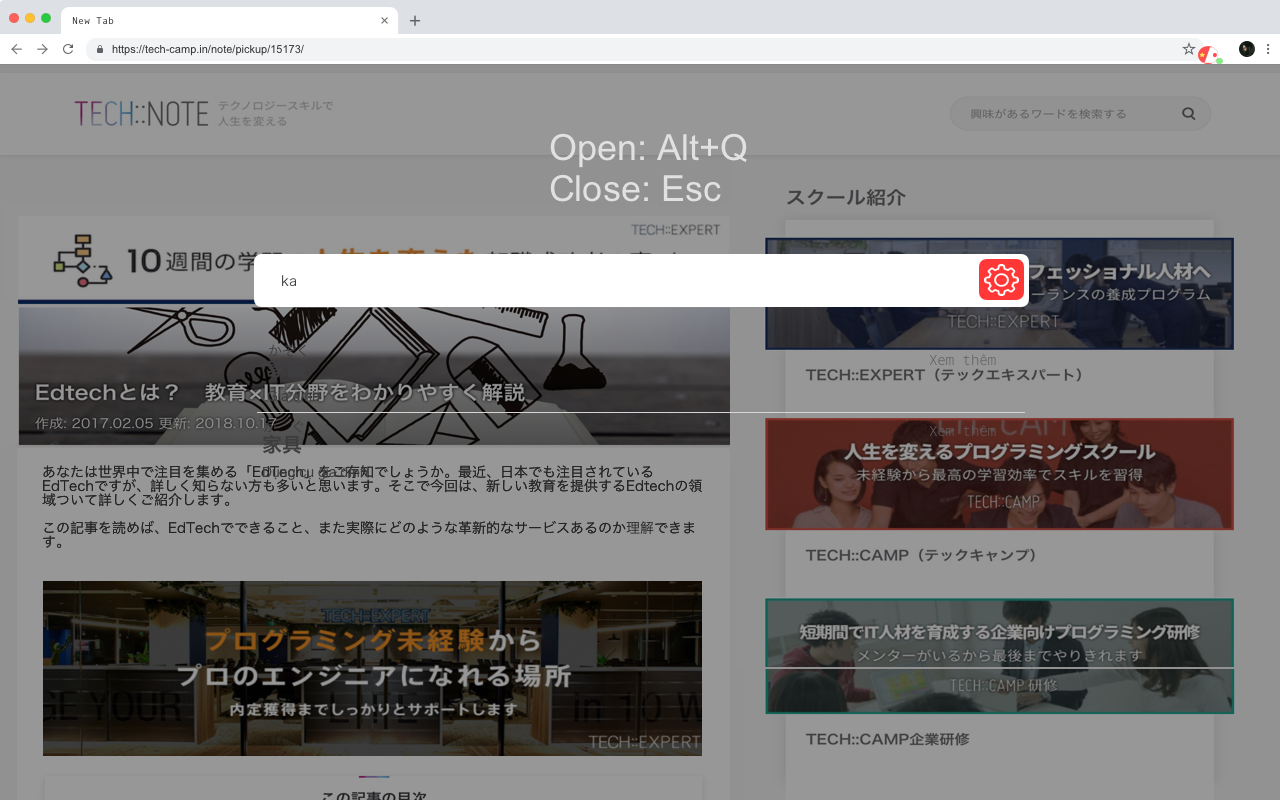The width and height of the screenshot is (1280, 800).
Task: Click the top 10週間 TECH::EXPERT banner
Action: 374,260
